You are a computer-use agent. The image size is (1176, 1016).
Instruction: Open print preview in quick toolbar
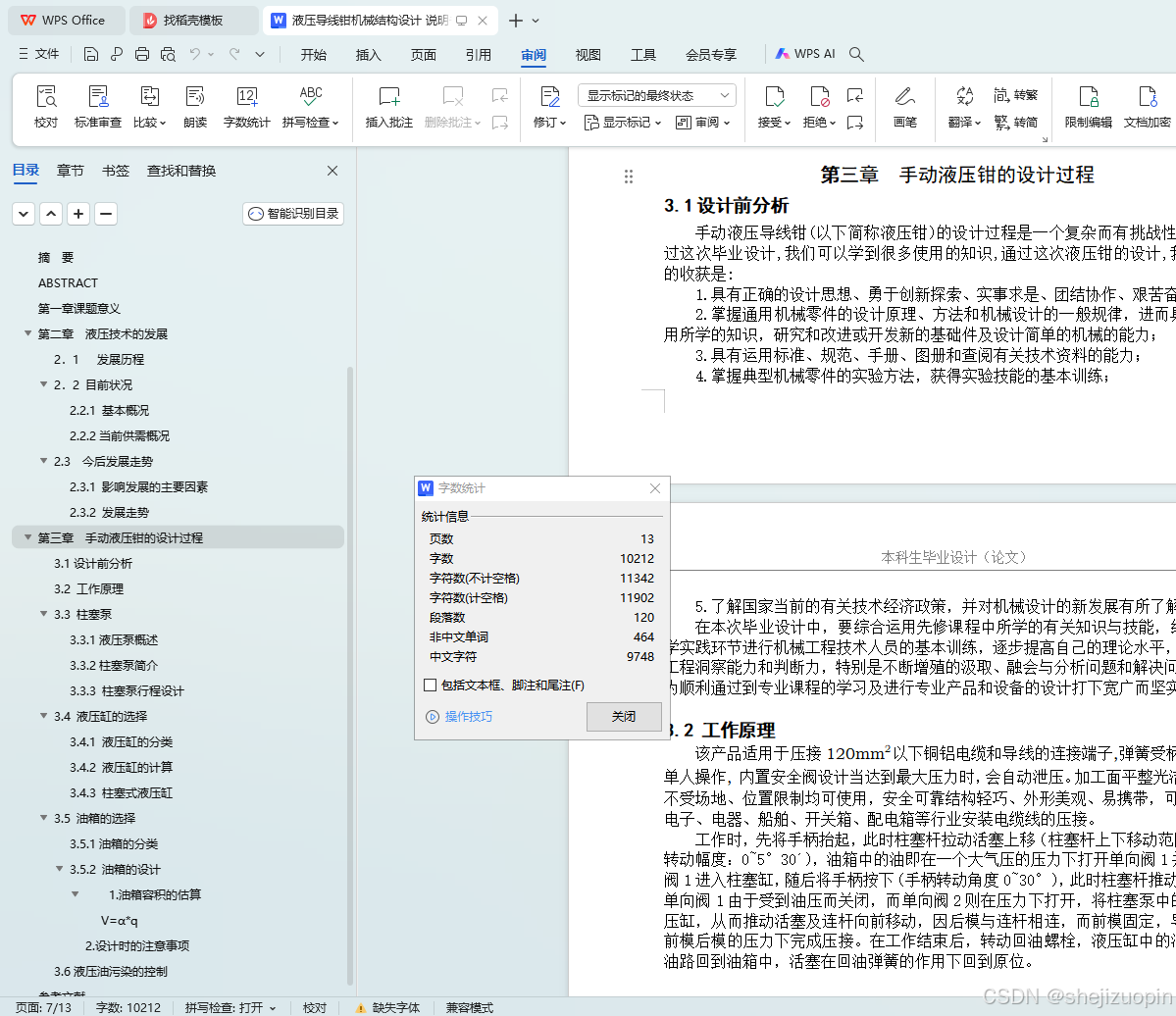(x=168, y=54)
